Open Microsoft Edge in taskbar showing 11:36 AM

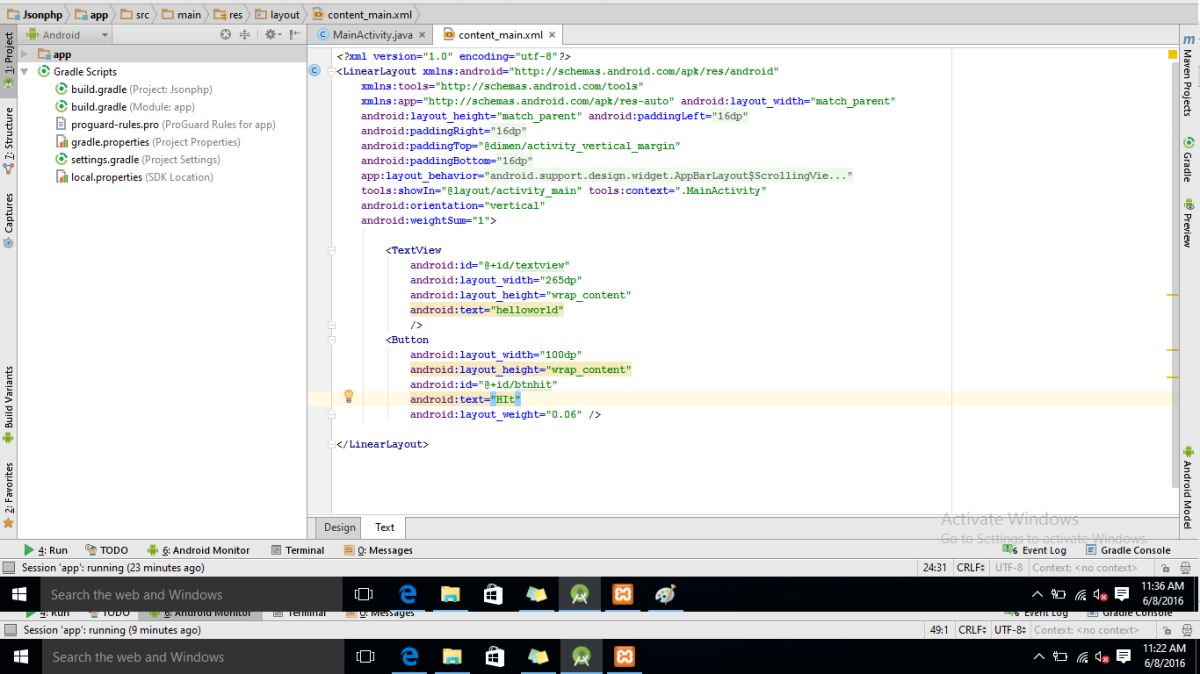pyautogui.click(x=408, y=594)
